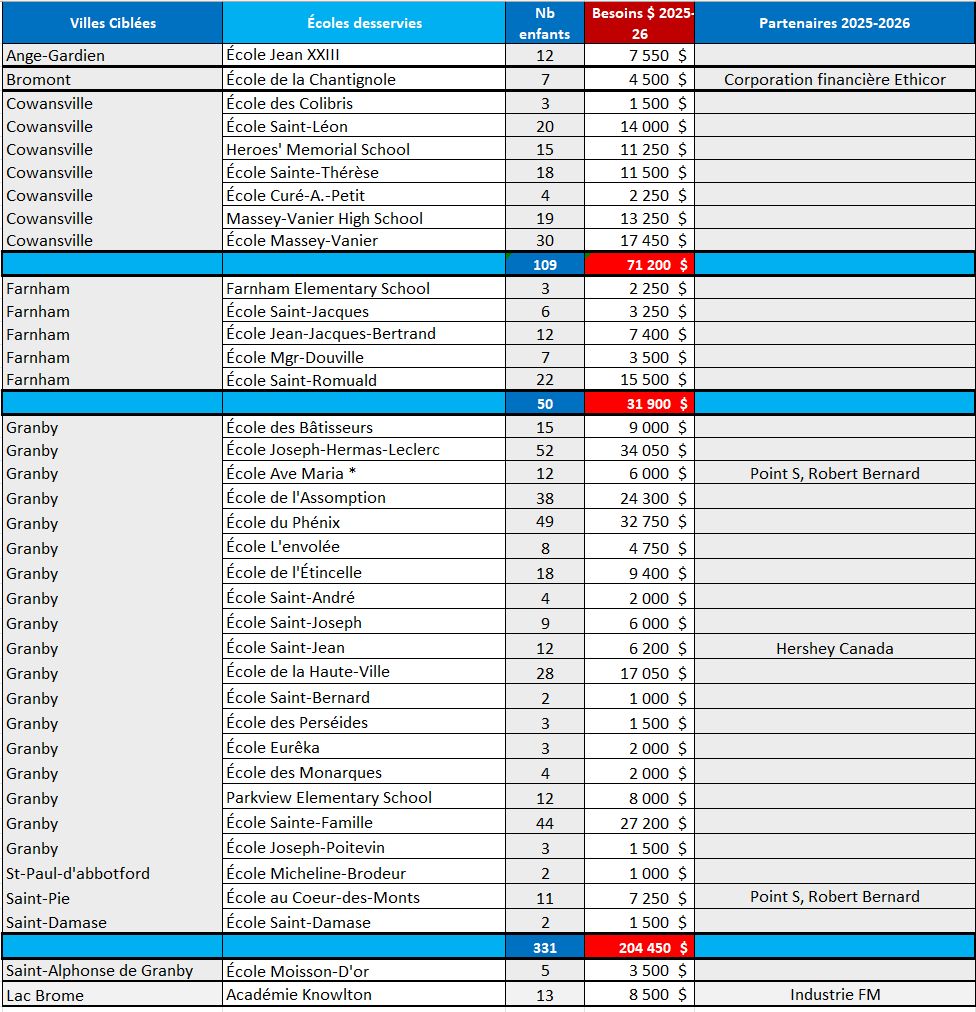
Task: Select the 'École des Colibris' cell
Action: [364, 103]
